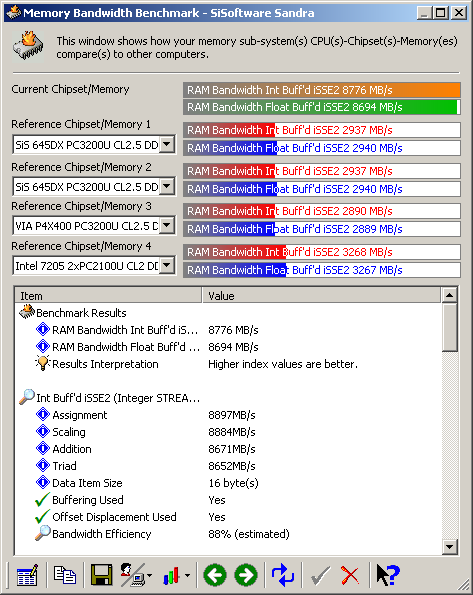Open the bar chart options icon

coord(171,575)
